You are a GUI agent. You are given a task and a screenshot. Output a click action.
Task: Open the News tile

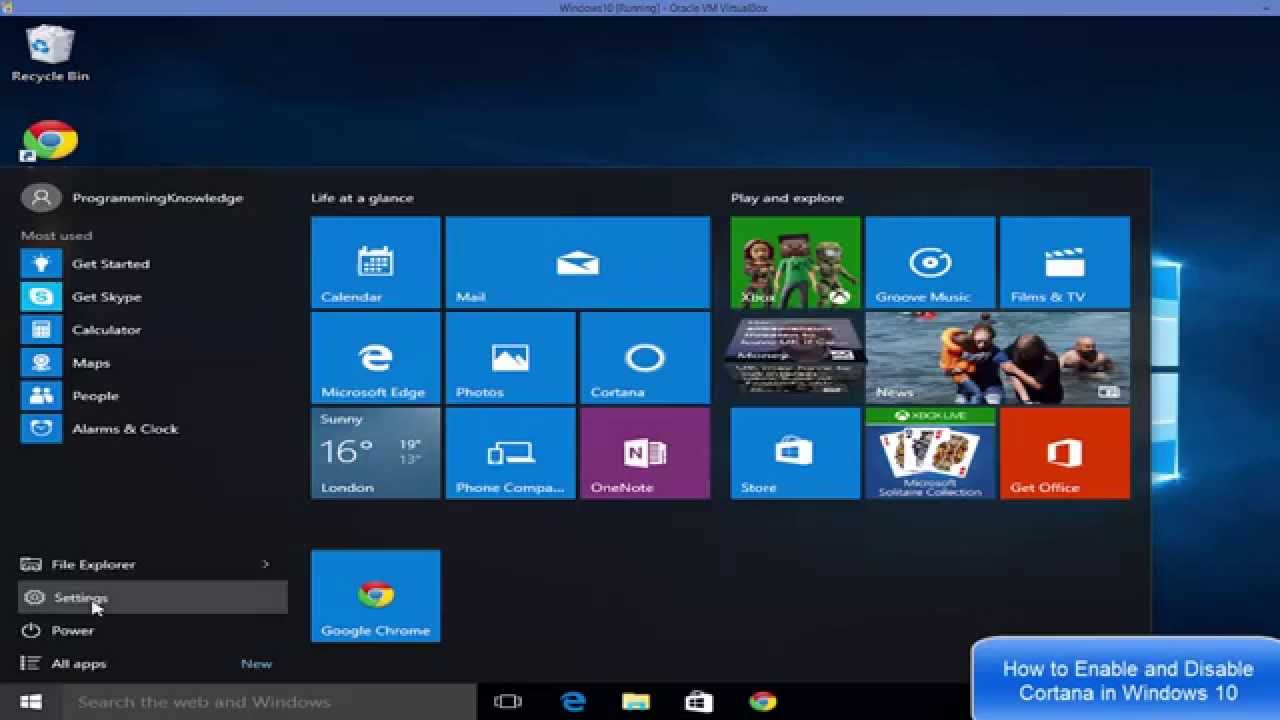point(998,357)
